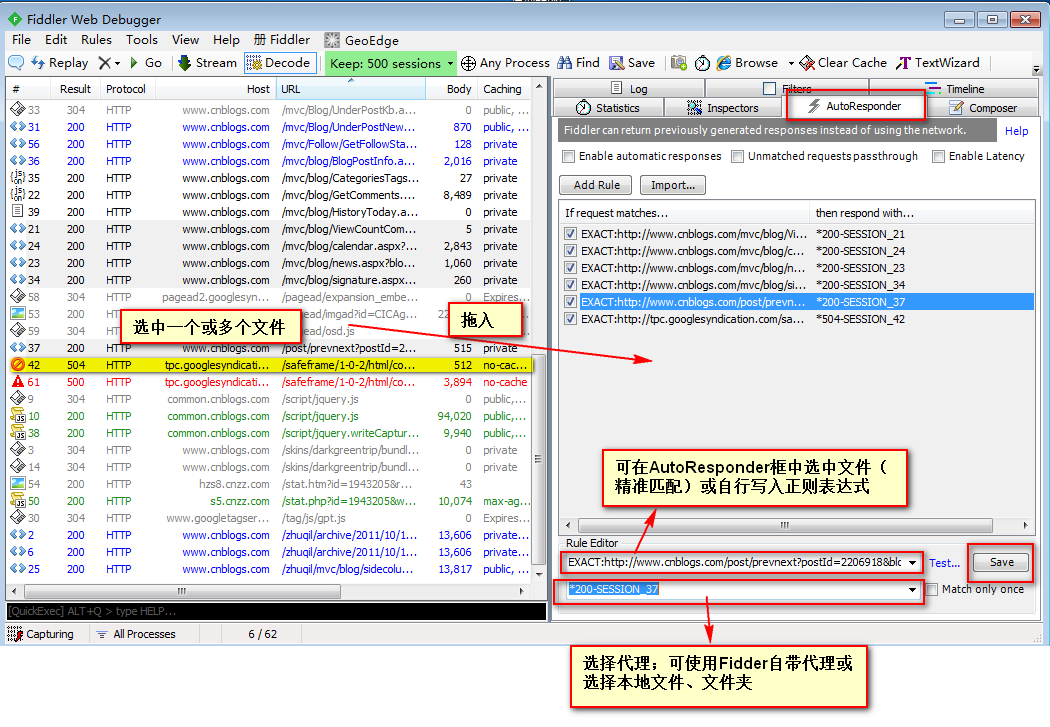Click the Browse Internet Explorer icon

point(724,63)
